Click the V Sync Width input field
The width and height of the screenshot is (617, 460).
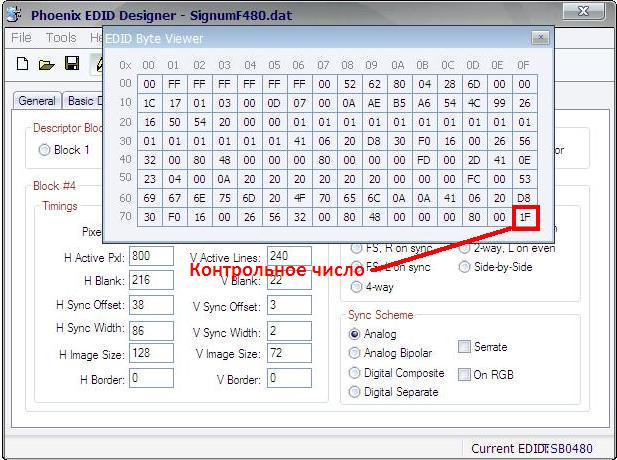pyautogui.click(x=287, y=329)
